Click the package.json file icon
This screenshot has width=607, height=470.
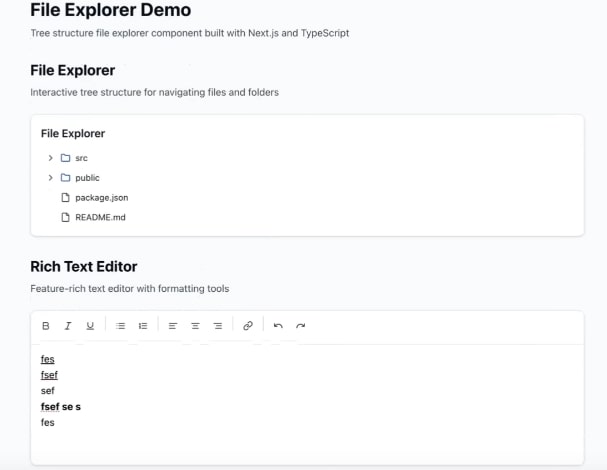pos(66,198)
